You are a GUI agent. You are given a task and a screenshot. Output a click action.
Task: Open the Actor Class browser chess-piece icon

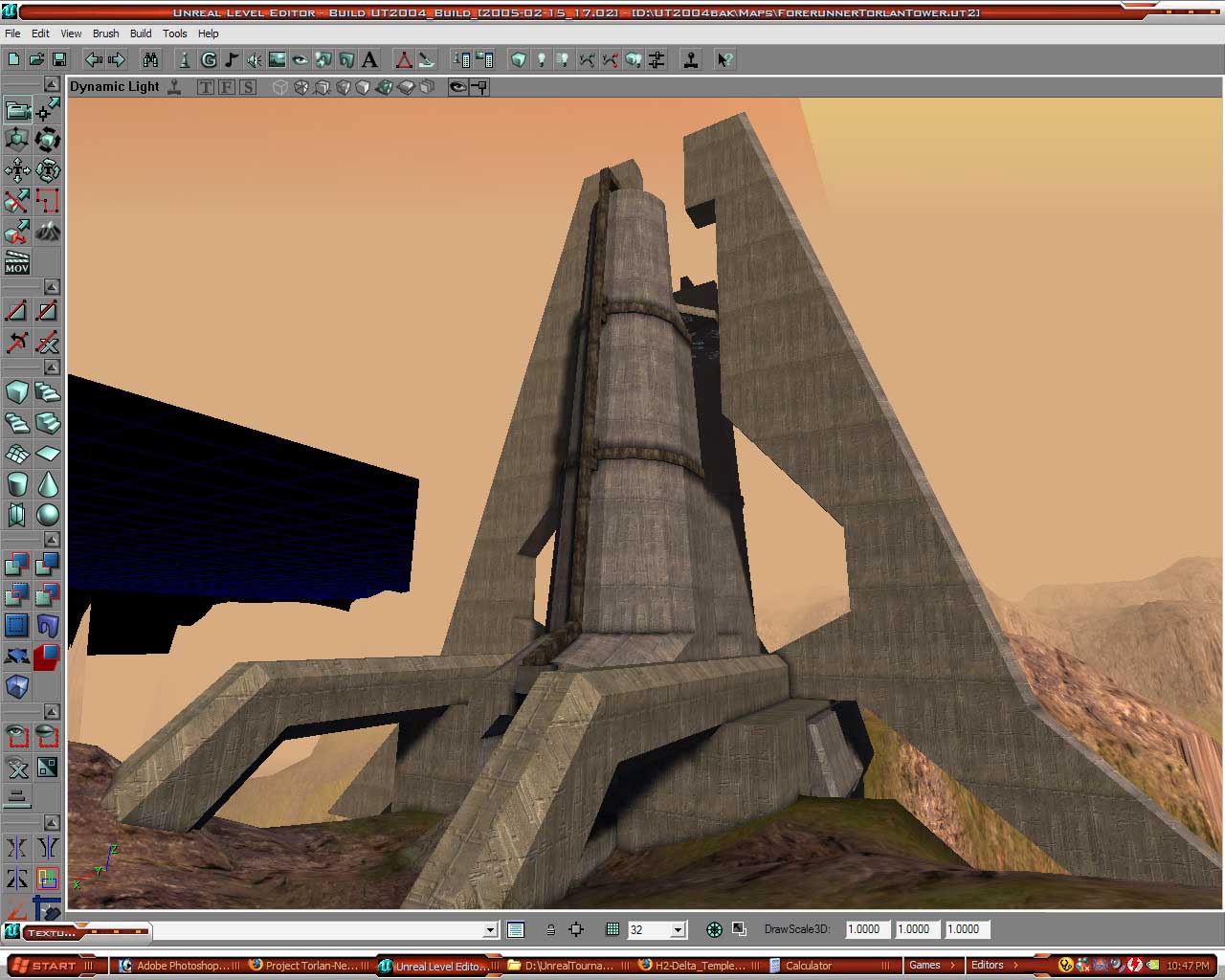pyautogui.click(x=186, y=59)
